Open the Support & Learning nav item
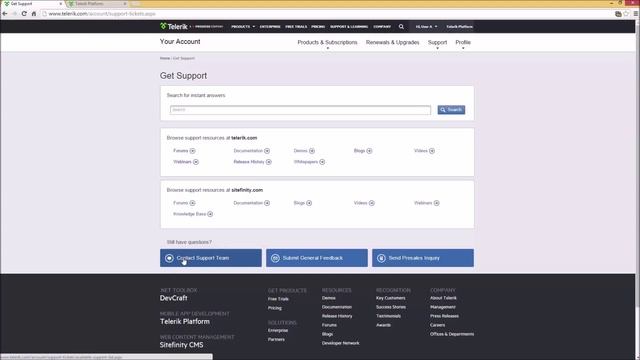 click(x=349, y=27)
